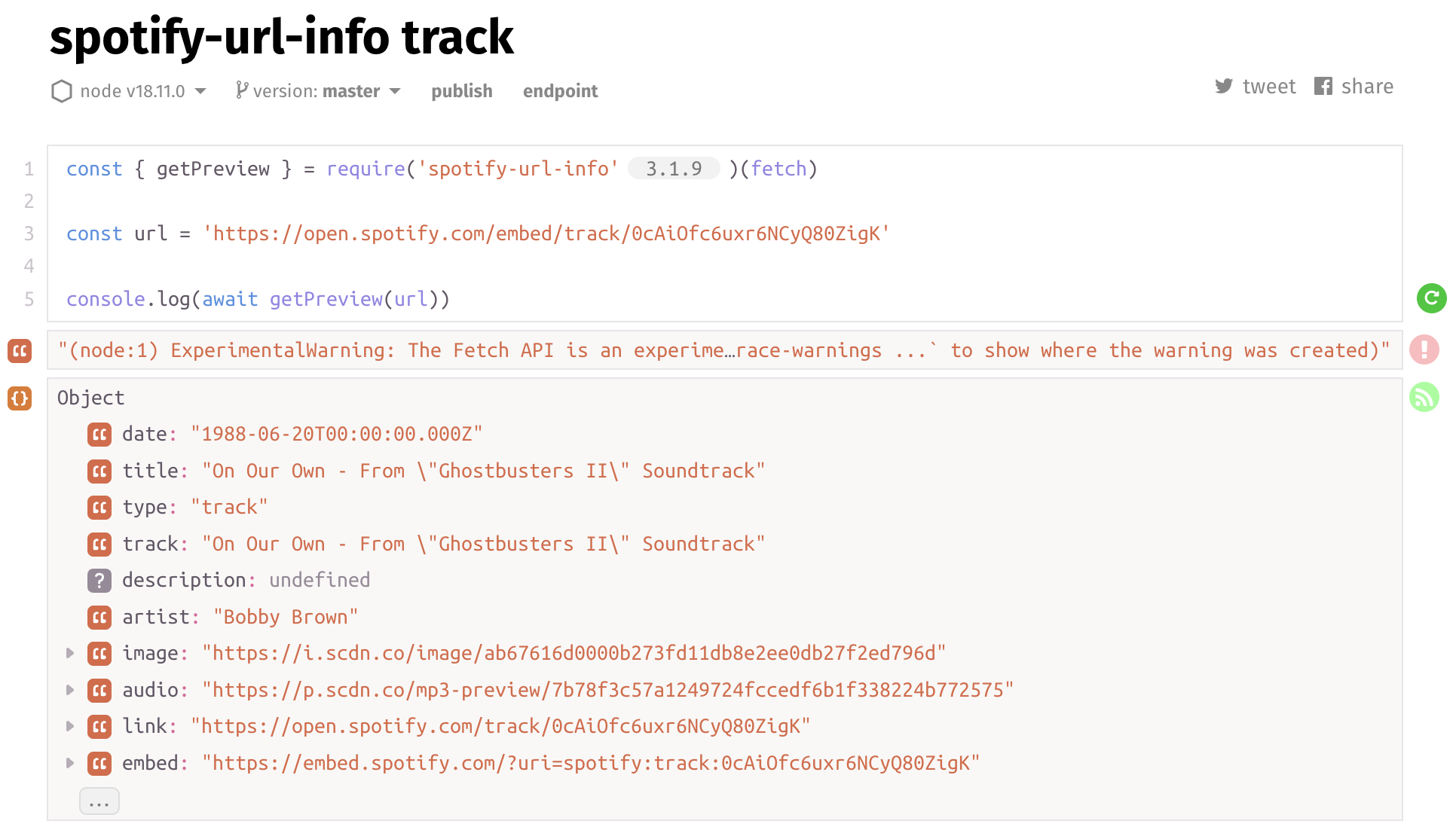
Task: Click the node hexagon icon
Action: pos(62,91)
